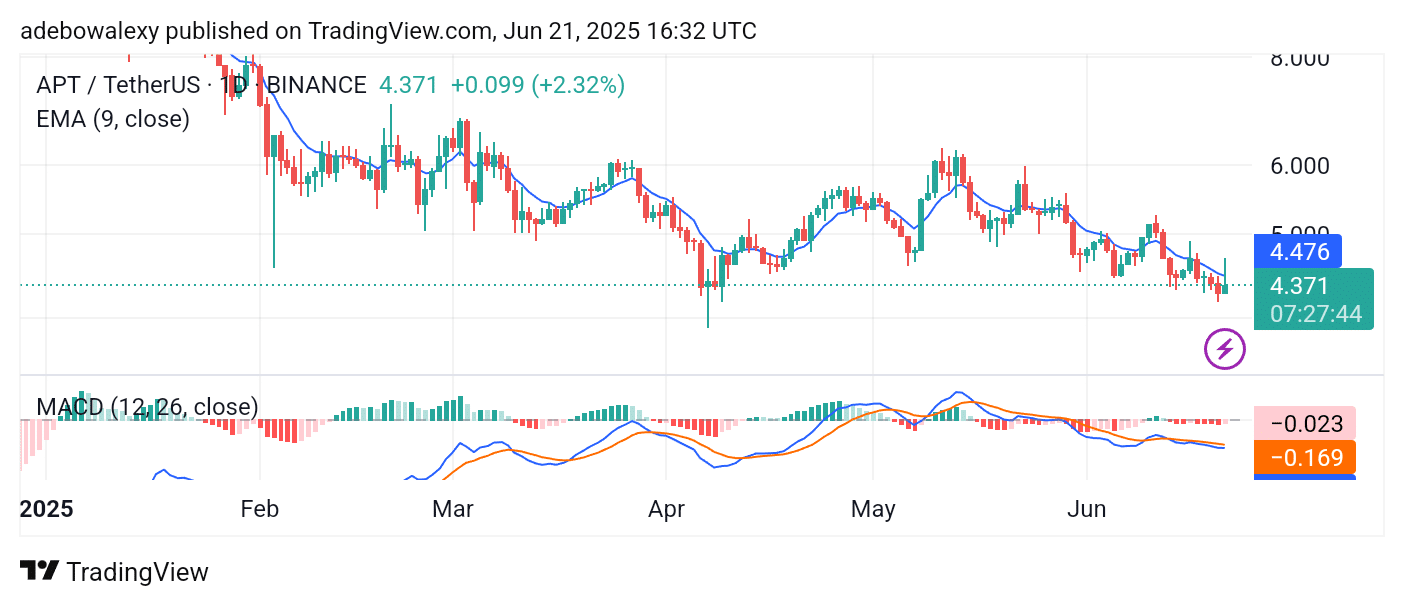Click the TradingView logo icon

[x=39, y=571]
